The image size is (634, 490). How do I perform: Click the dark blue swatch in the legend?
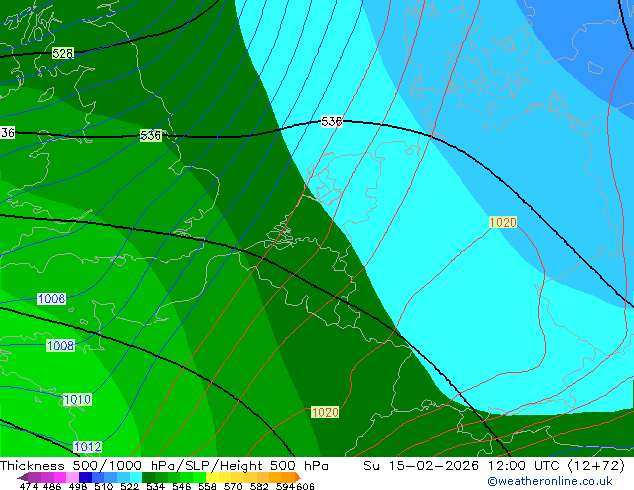coord(85,477)
